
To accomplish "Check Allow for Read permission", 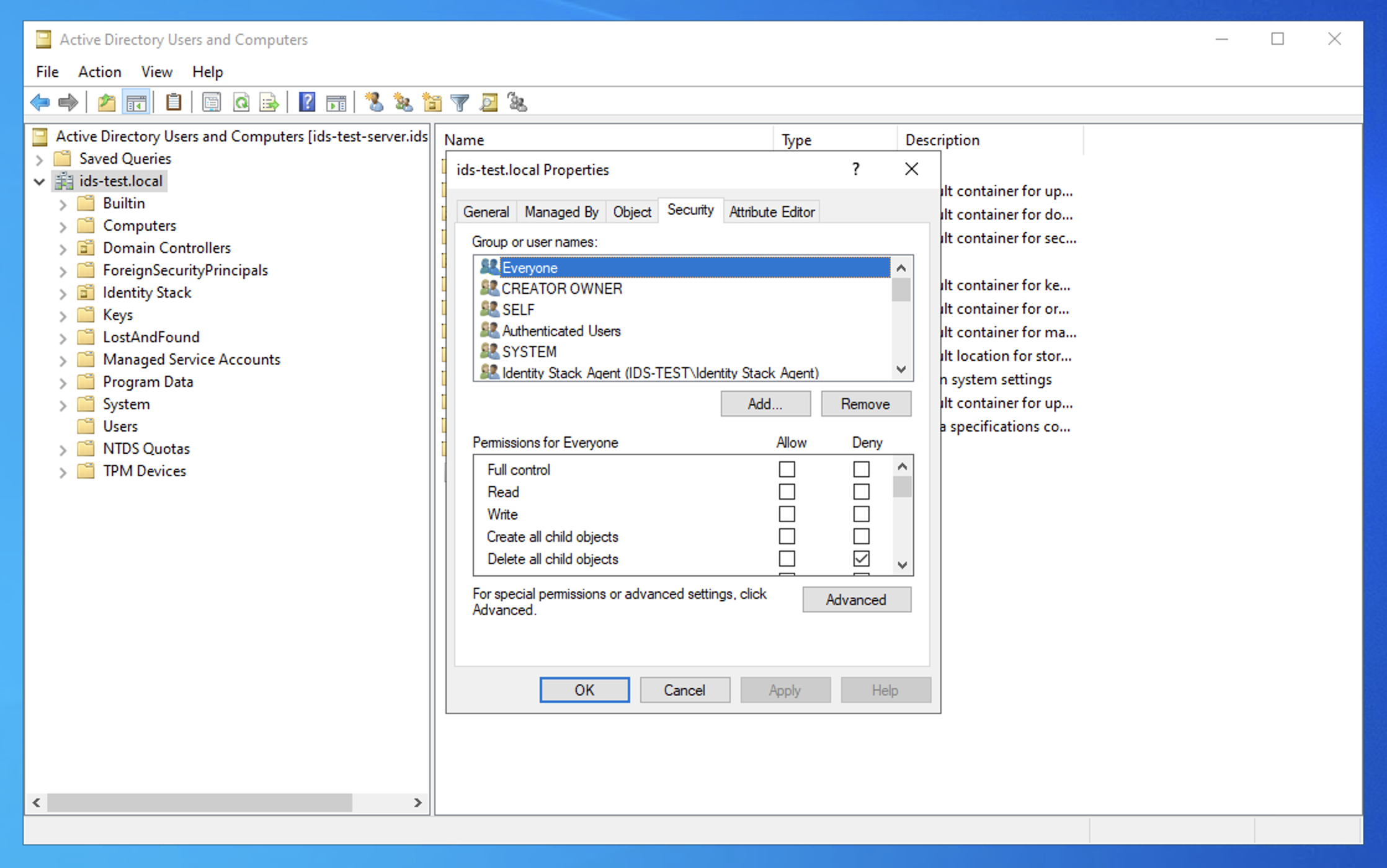I will 787,492.
